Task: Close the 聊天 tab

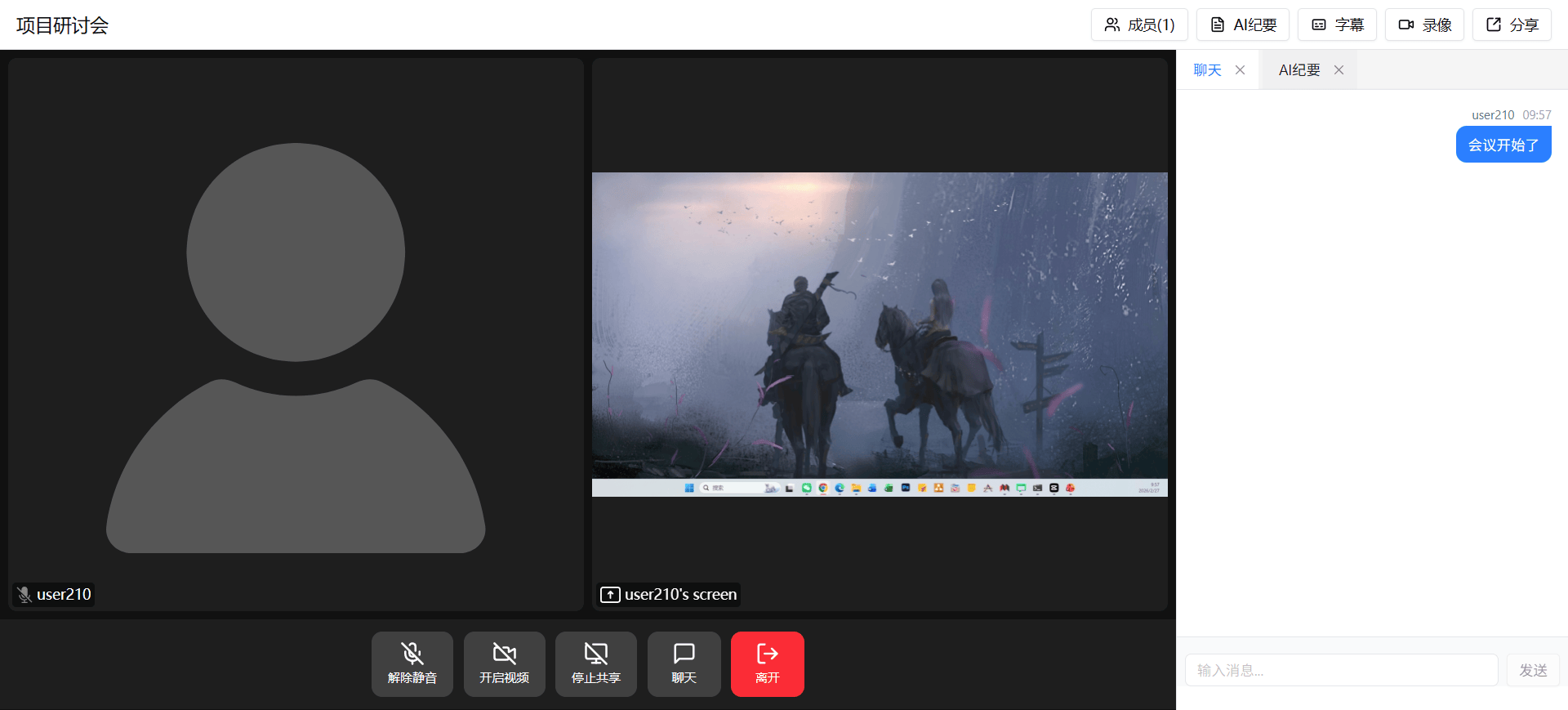Action: coord(1241,70)
